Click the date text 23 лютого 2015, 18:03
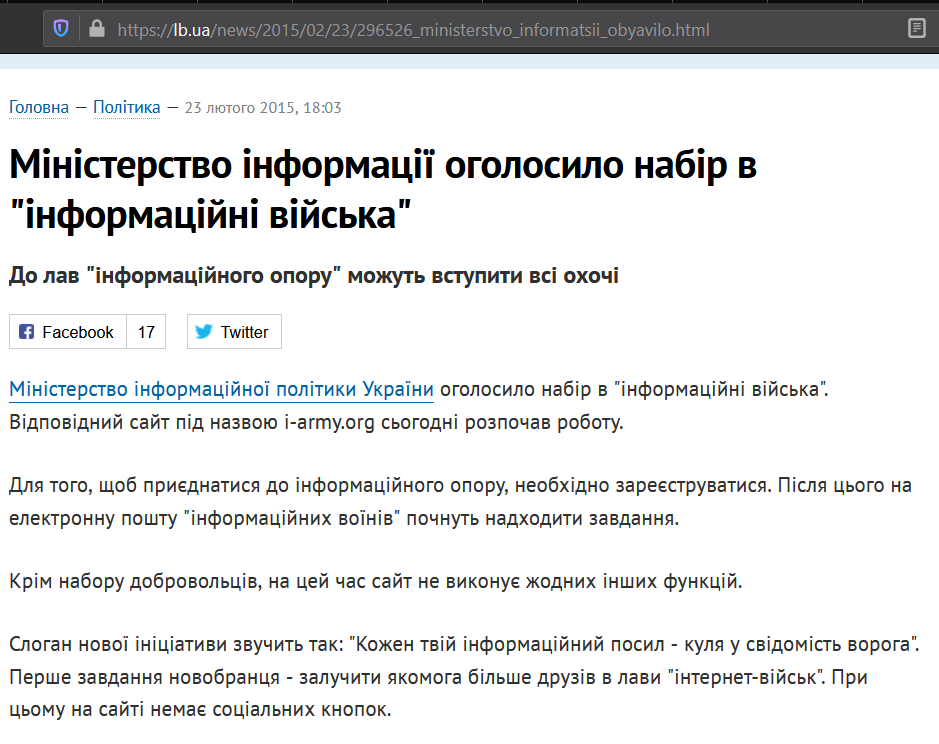Screen dimensions: 939x744 [263, 108]
